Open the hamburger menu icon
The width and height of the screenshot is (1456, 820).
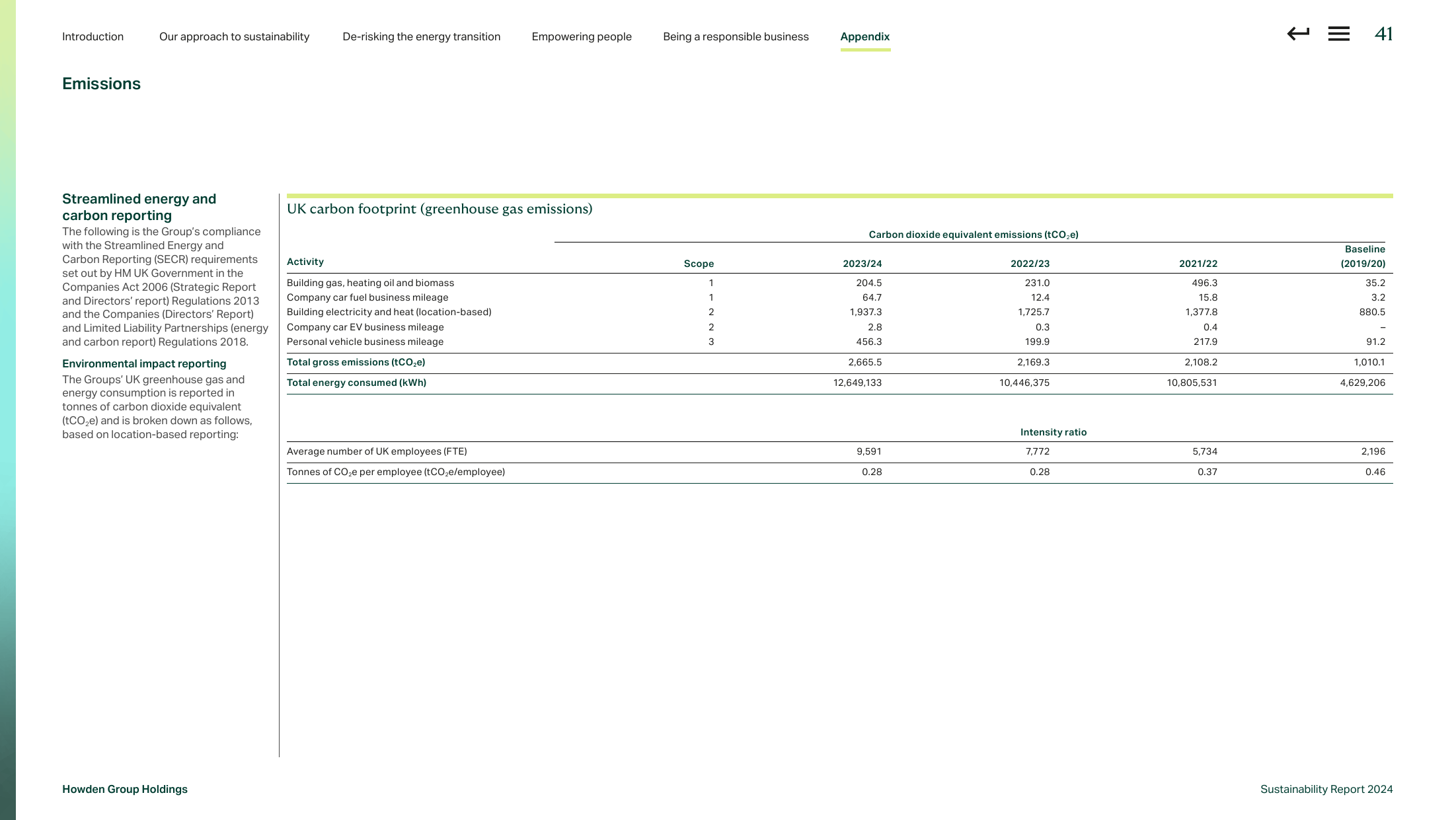1338,34
